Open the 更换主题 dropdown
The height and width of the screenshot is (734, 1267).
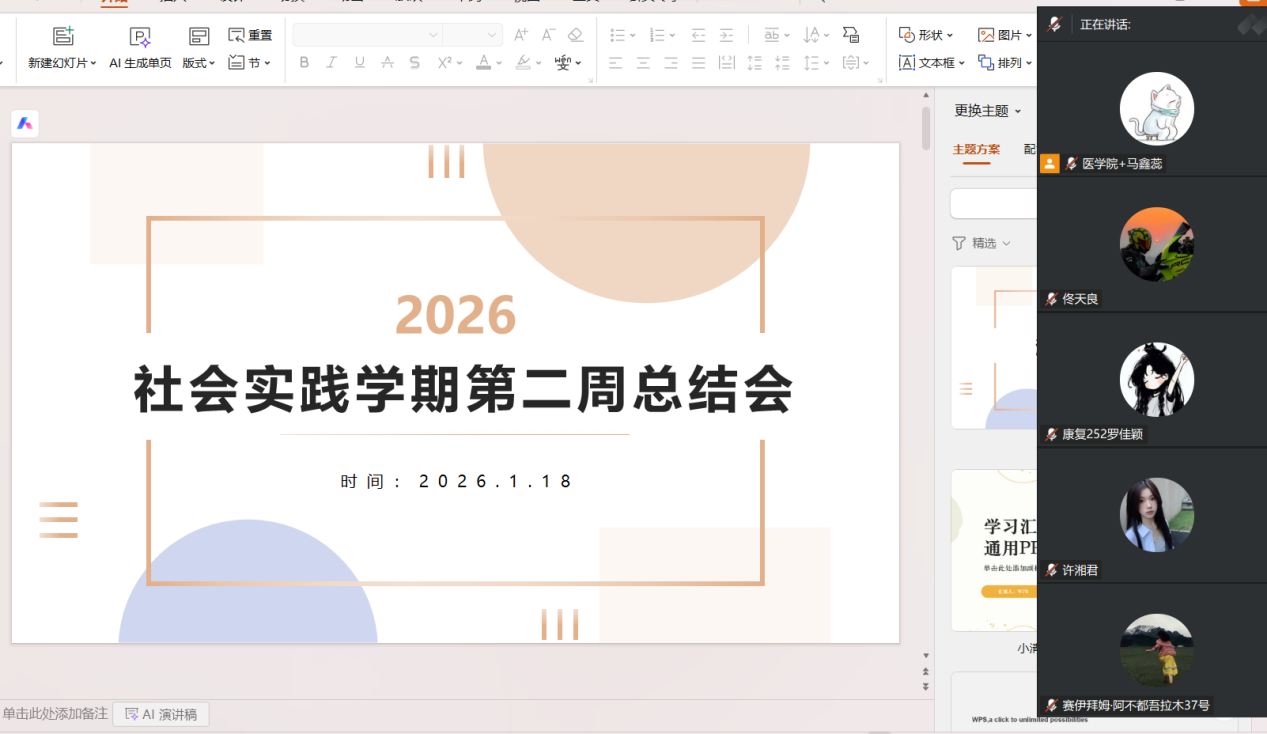[987, 111]
